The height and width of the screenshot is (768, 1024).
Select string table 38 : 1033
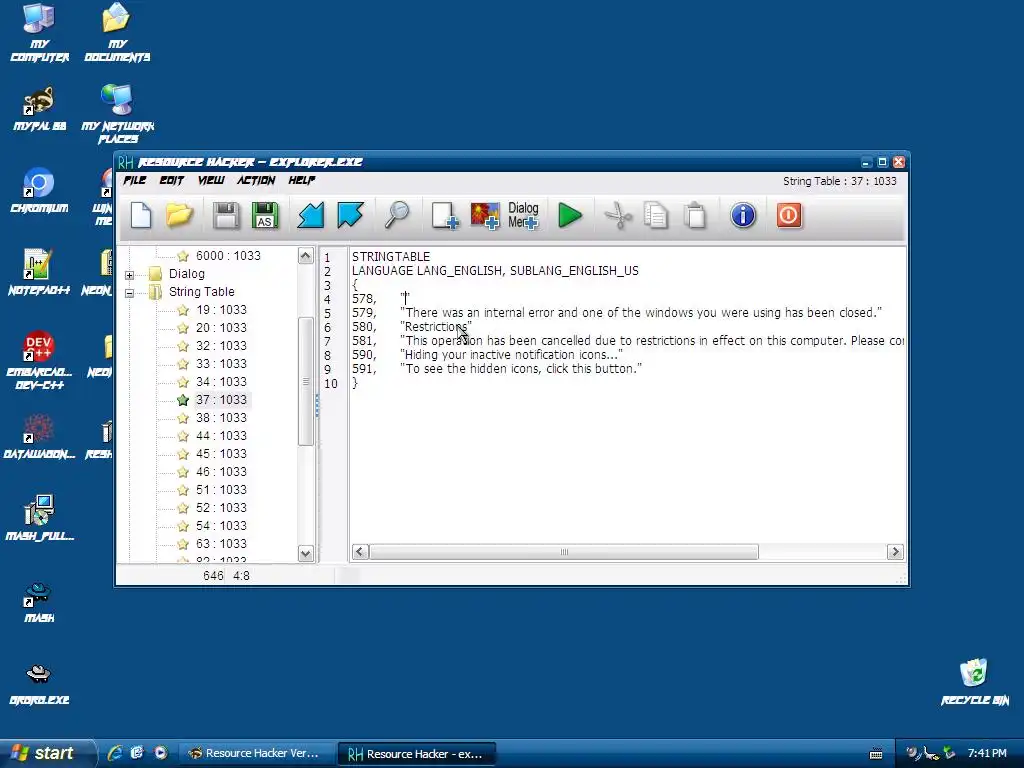tap(221, 418)
